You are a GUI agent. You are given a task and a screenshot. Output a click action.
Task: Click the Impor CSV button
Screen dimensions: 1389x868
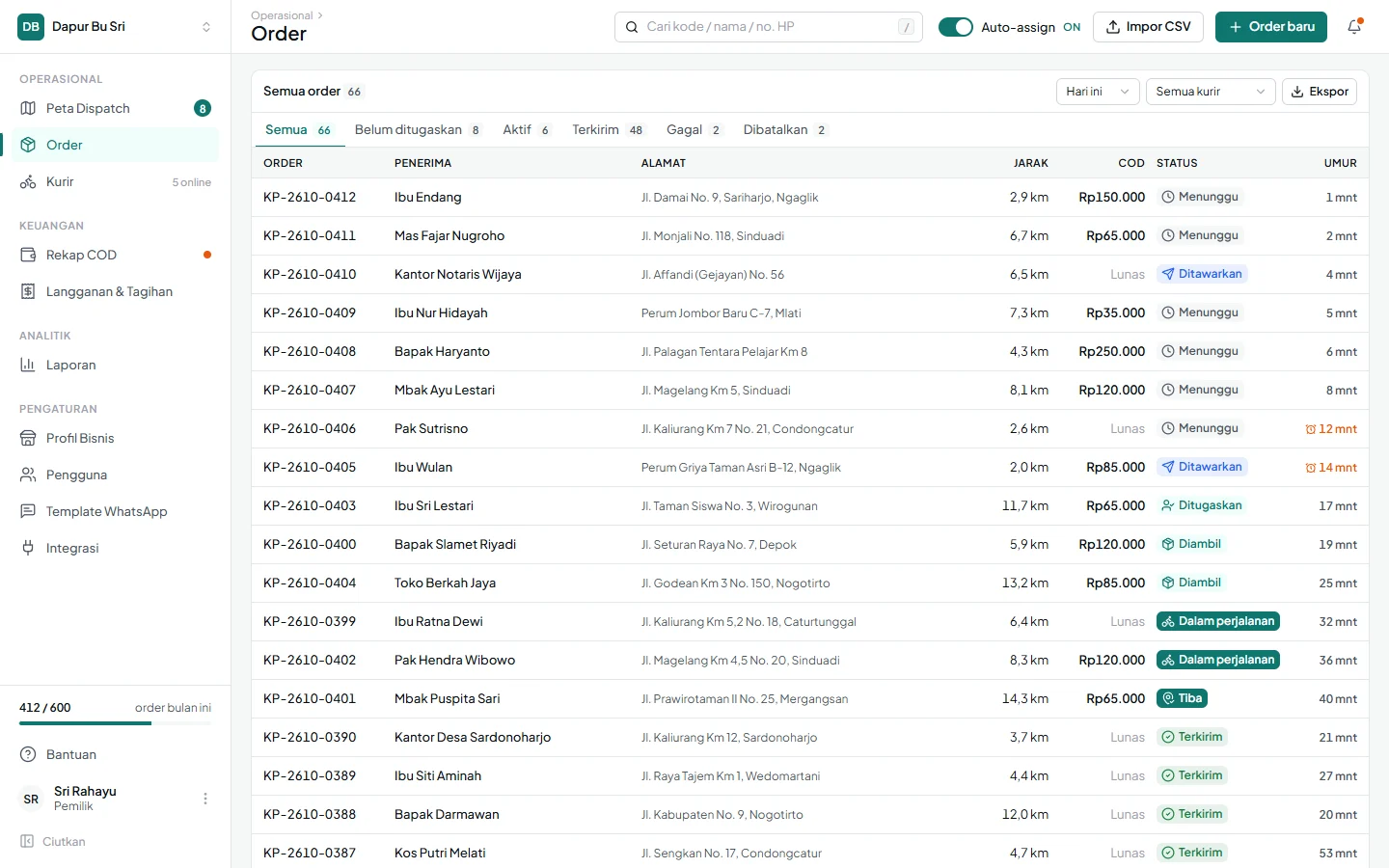click(x=1148, y=27)
